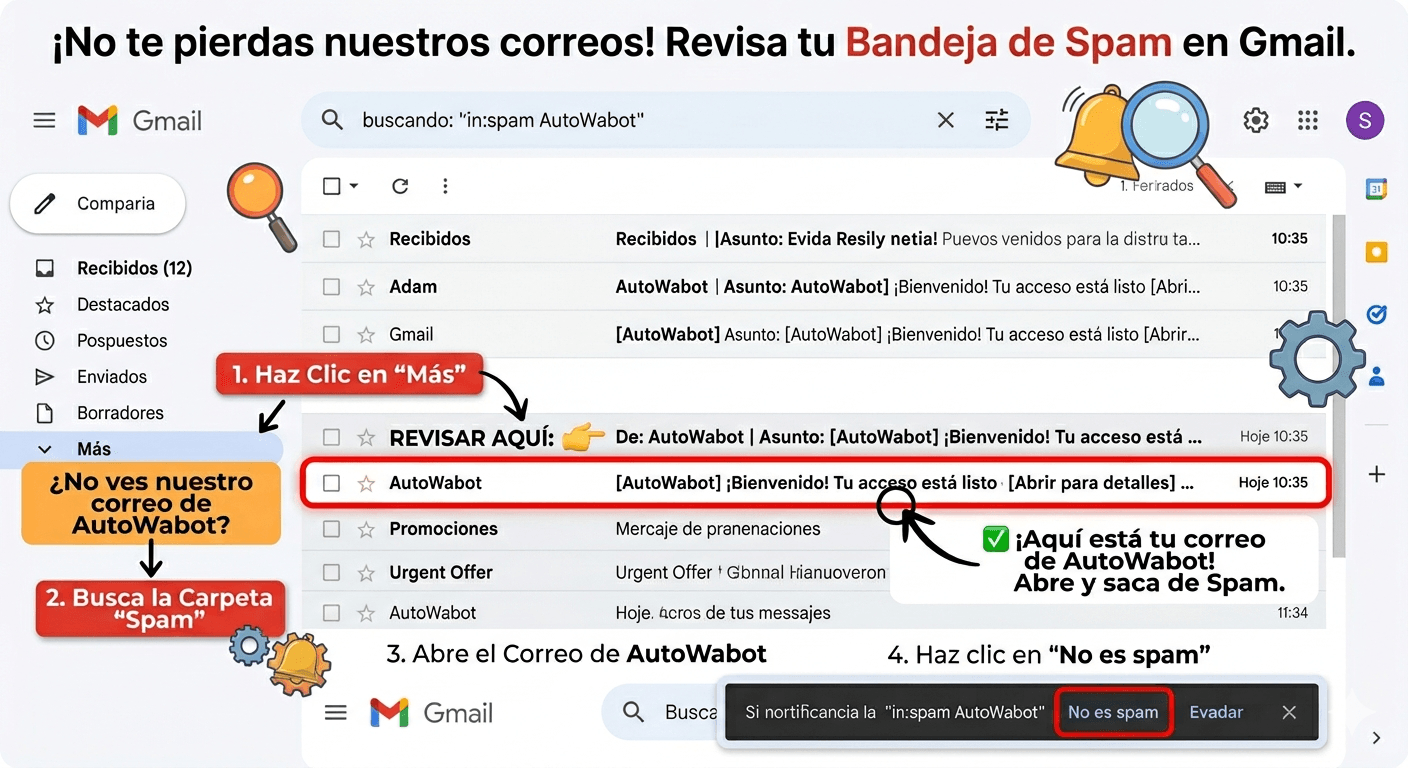The height and width of the screenshot is (768, 1408).
Task: Click the "buscando: in:spam AutoWabot" search field
Action: [x=666, y=120]
